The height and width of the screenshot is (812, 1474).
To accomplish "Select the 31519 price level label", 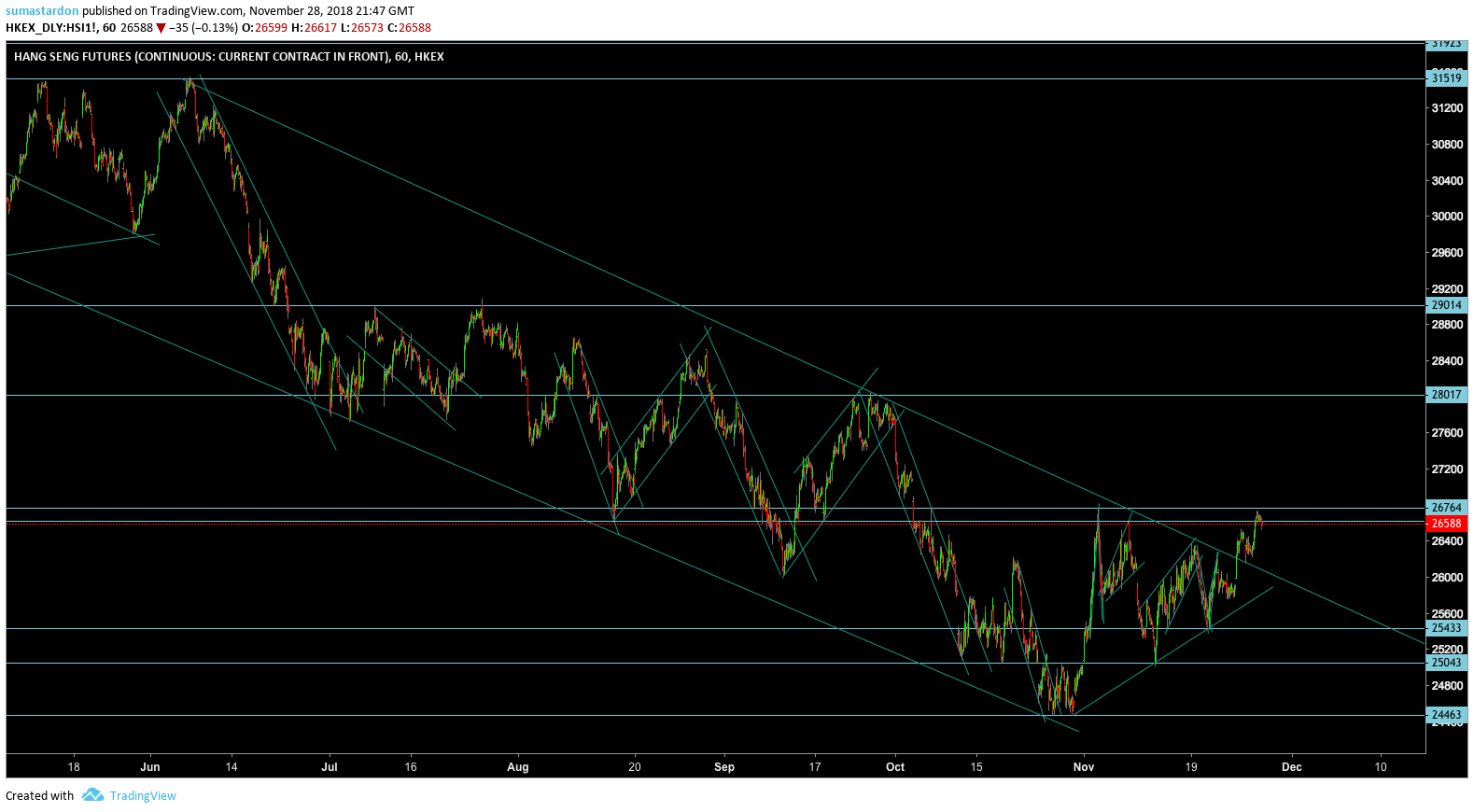I will pos(1447,78).
